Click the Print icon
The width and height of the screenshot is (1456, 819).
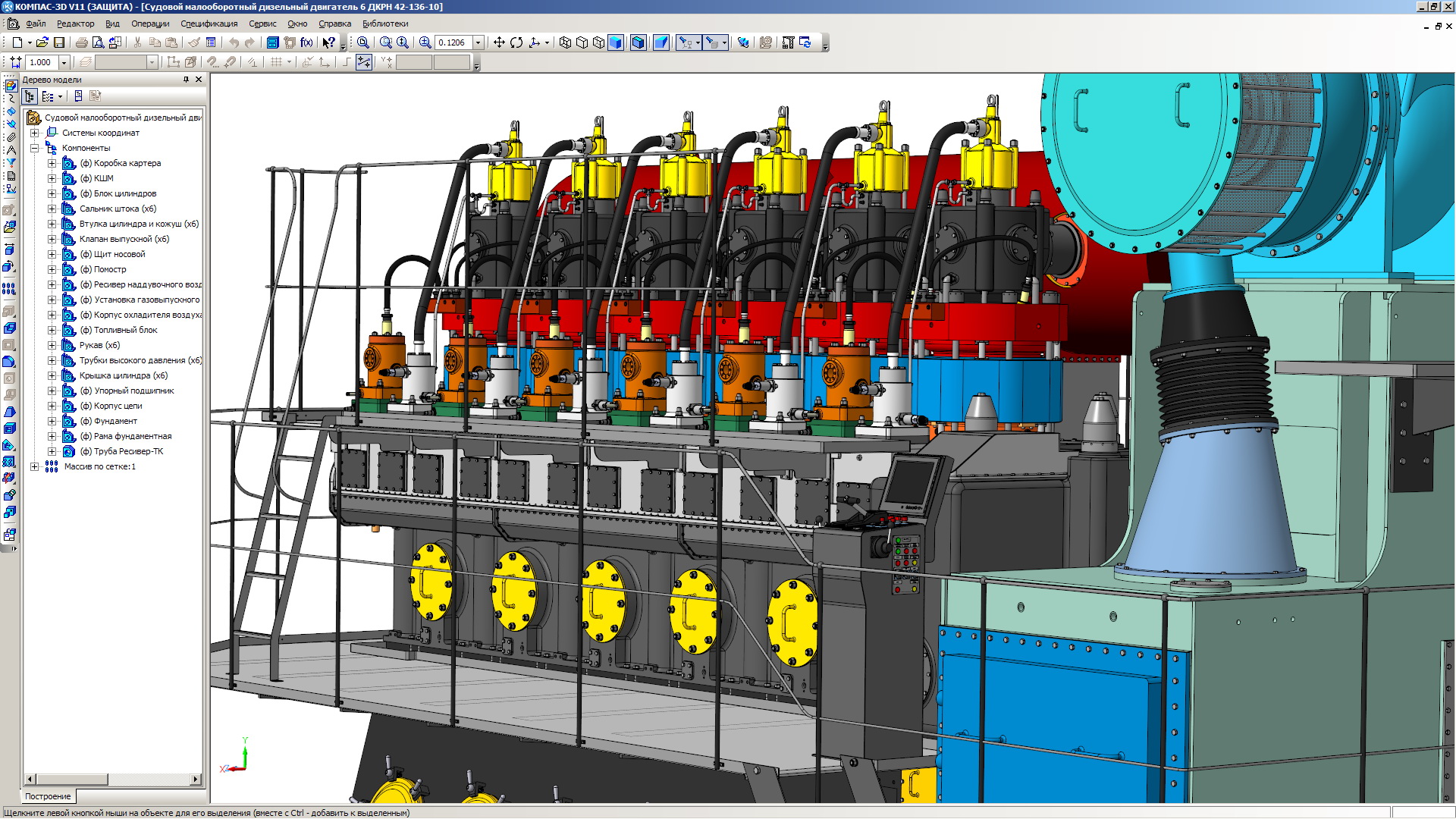click(81, 42)
